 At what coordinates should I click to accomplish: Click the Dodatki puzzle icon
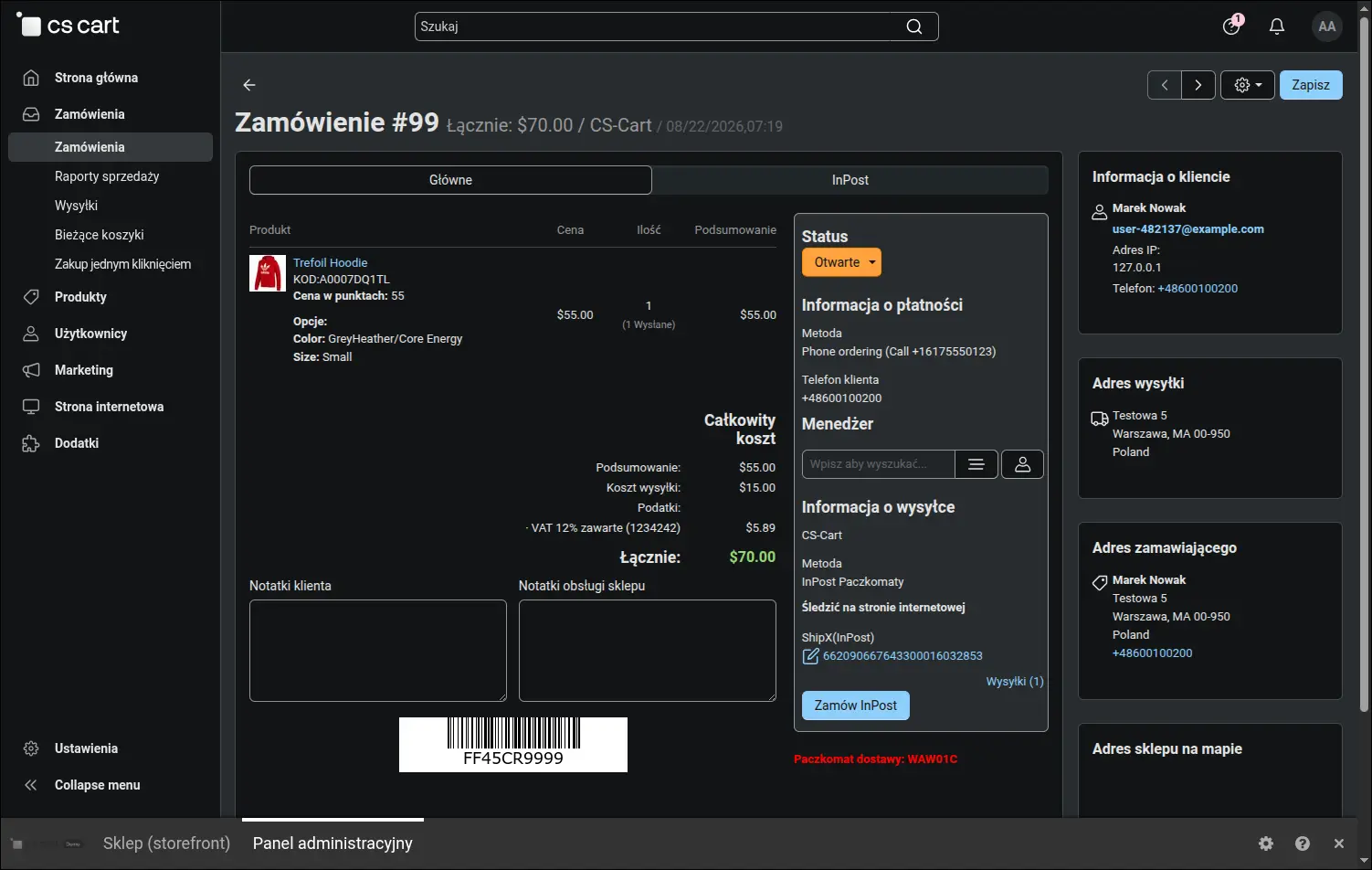(x=31, y=443)
